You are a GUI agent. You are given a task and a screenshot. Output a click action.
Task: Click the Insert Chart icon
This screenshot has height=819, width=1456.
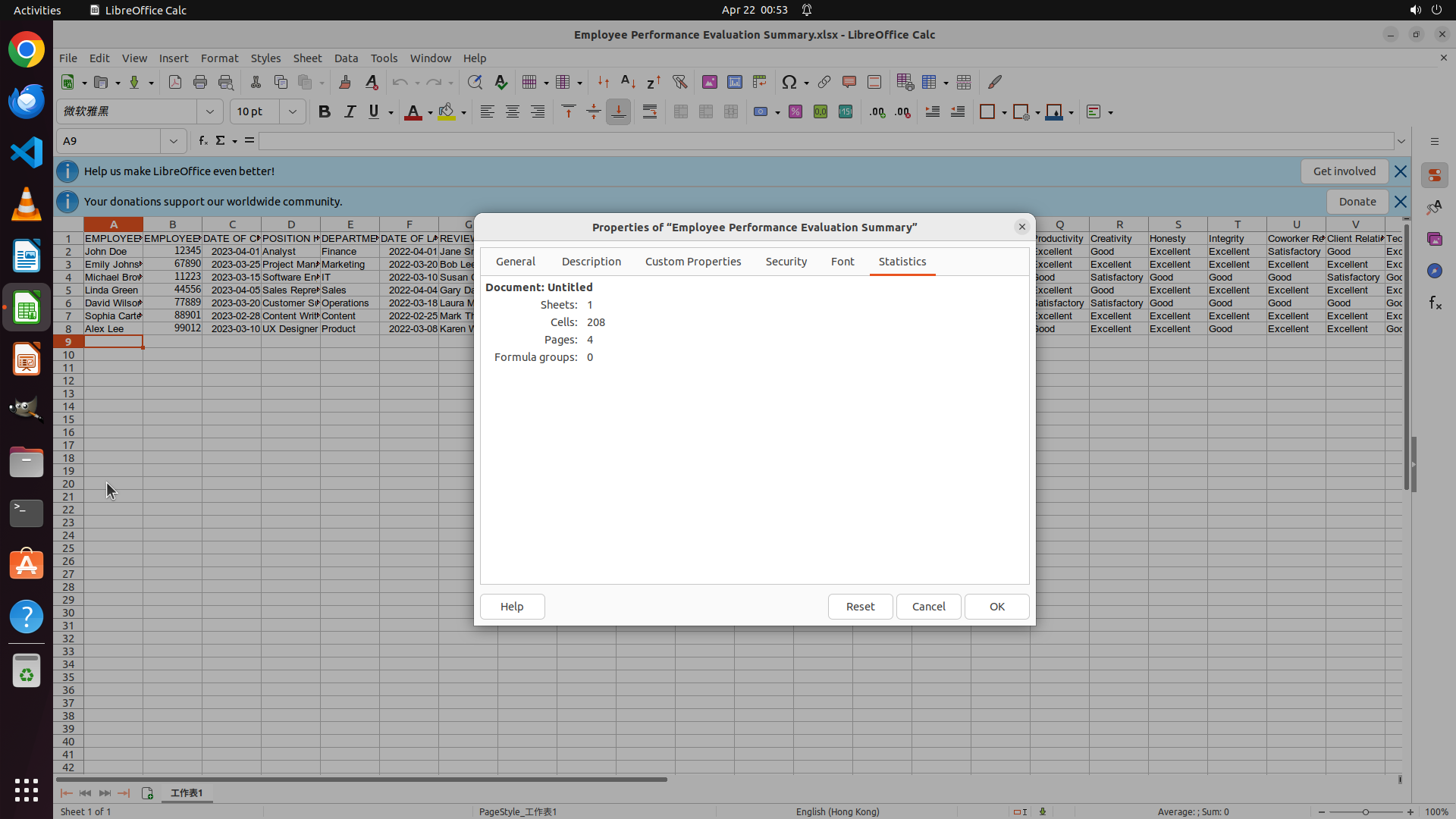coord(734,82)
